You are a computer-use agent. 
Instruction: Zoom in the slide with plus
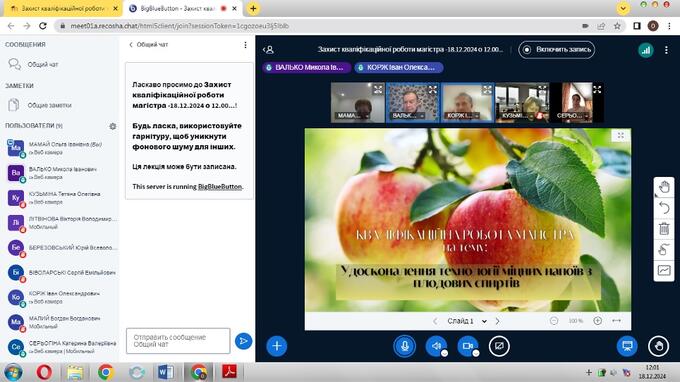(x=598, y=321)
